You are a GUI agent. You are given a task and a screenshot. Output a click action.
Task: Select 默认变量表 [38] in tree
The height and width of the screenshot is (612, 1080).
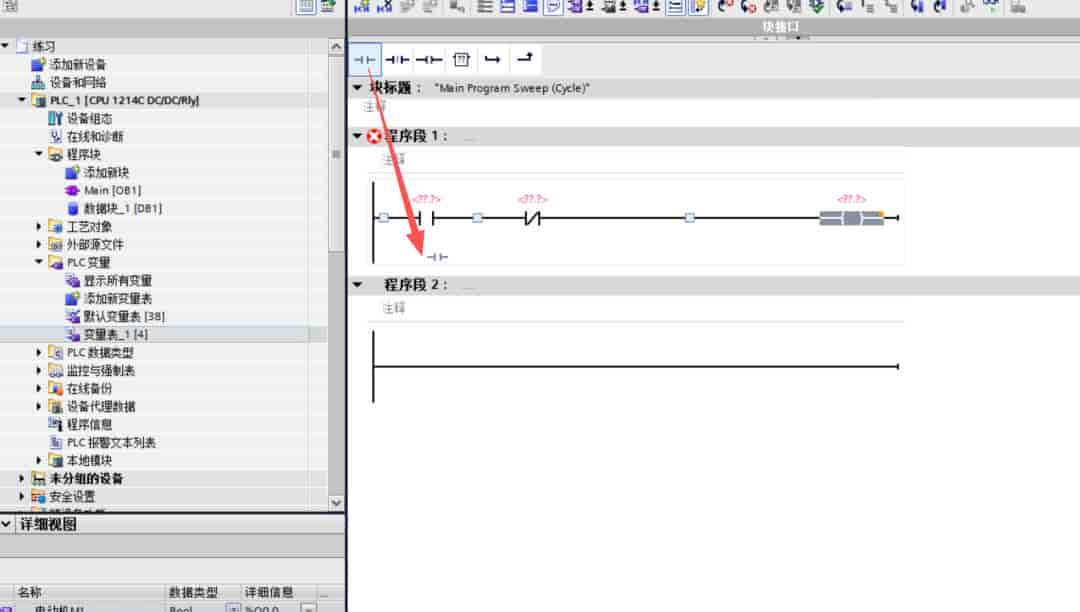pos(124,316)
